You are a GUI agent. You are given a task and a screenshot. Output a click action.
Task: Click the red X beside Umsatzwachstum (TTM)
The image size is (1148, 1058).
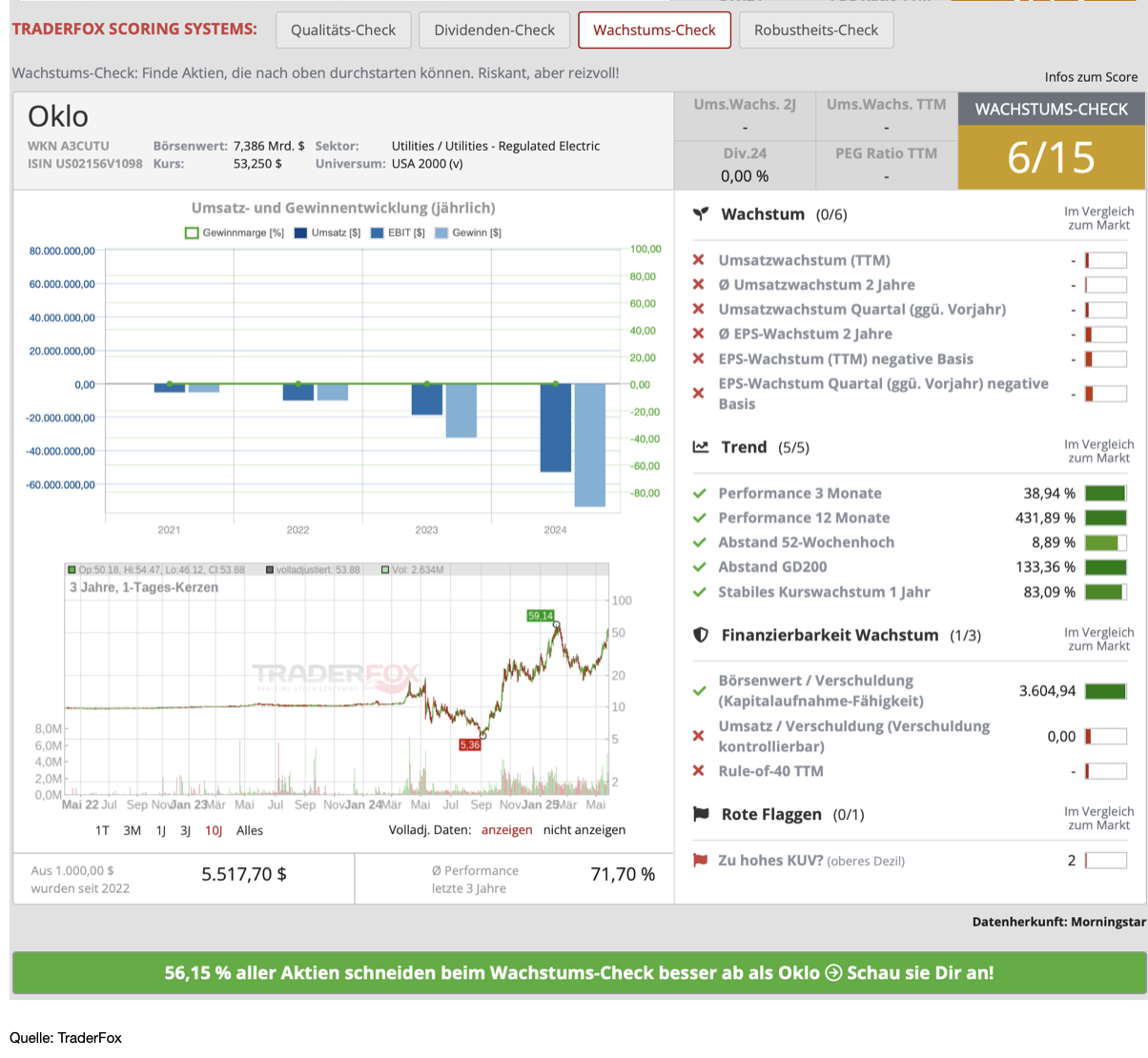[x=699, y=260]
